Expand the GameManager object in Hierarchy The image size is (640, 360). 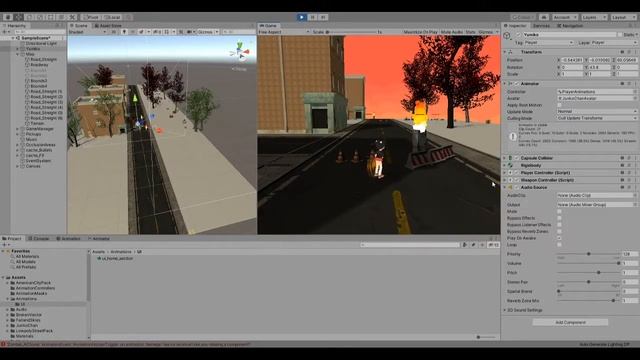tap(18, 129)
